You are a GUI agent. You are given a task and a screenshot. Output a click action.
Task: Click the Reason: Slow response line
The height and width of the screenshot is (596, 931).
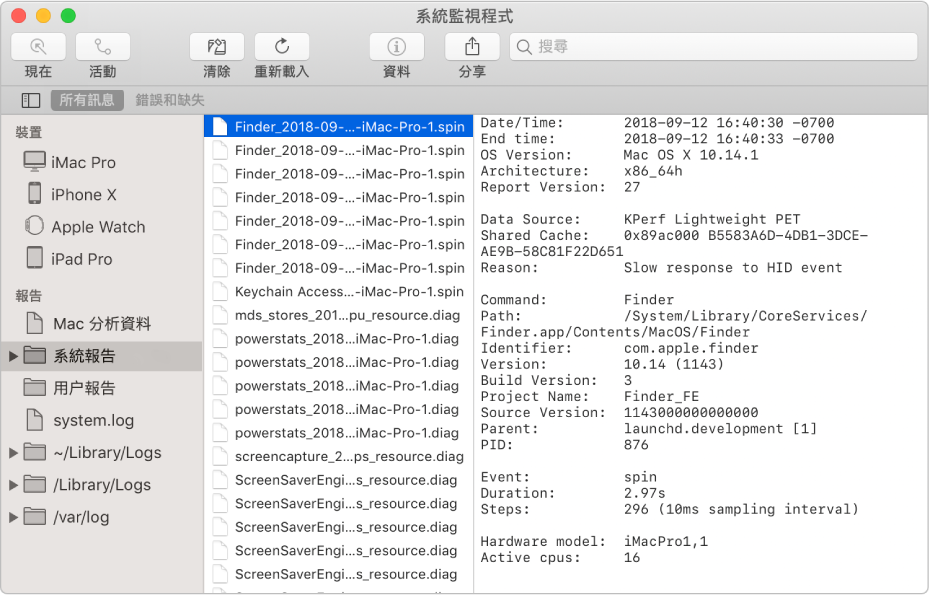pyautogui.click(x=661, y=268)
